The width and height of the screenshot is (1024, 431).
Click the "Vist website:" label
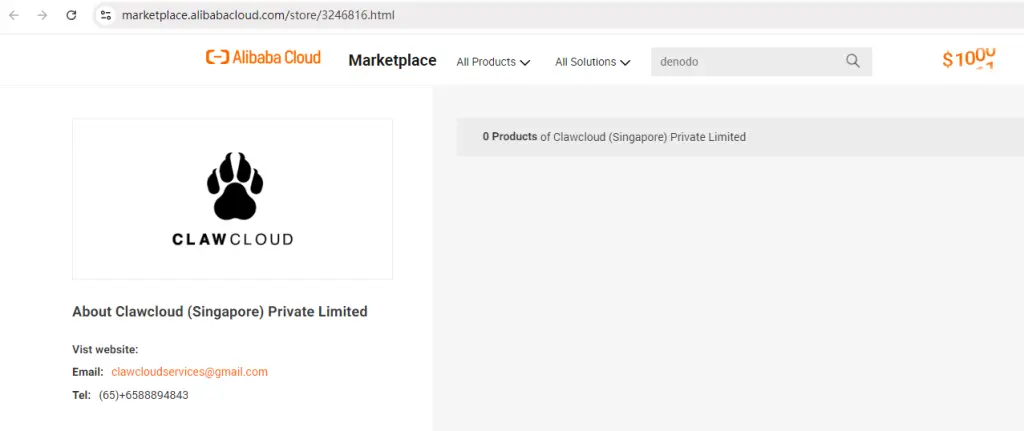105,349
